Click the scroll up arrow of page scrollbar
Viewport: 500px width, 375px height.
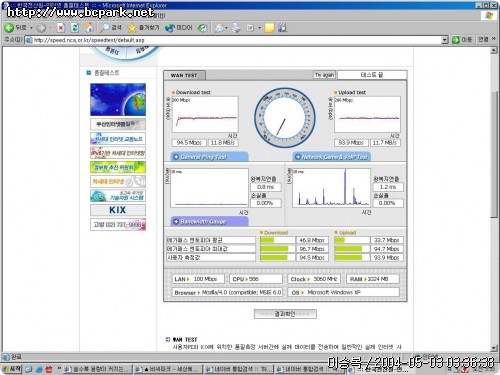494,51
